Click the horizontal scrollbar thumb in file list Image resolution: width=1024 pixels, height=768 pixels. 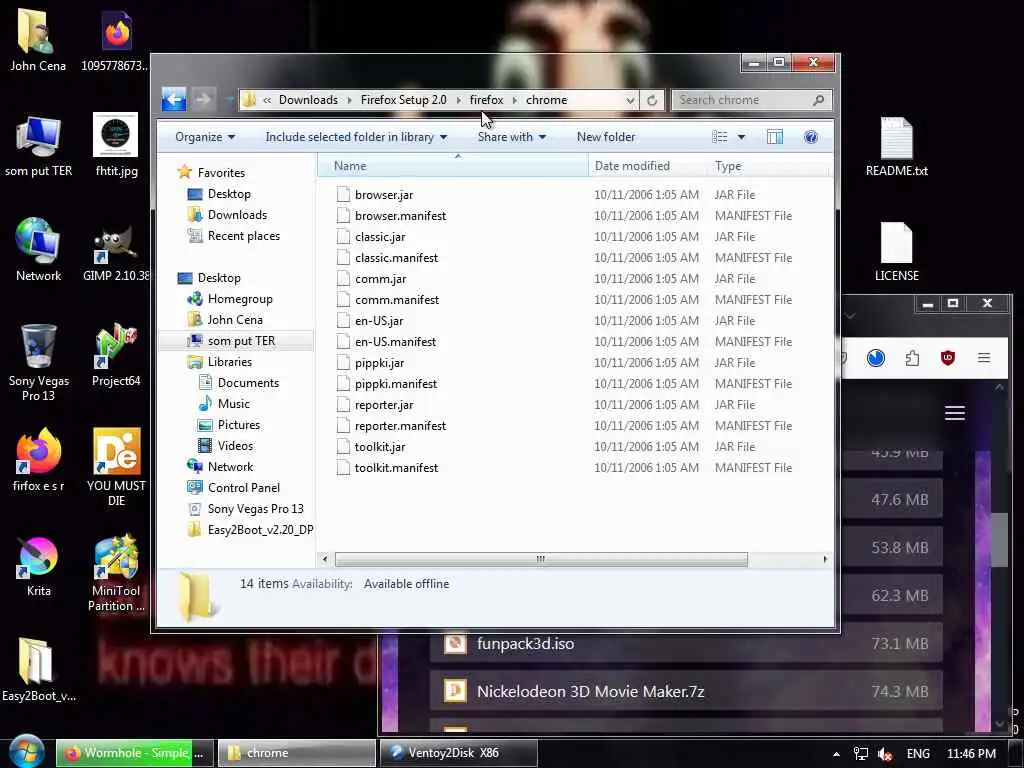(x=541, y=559)
